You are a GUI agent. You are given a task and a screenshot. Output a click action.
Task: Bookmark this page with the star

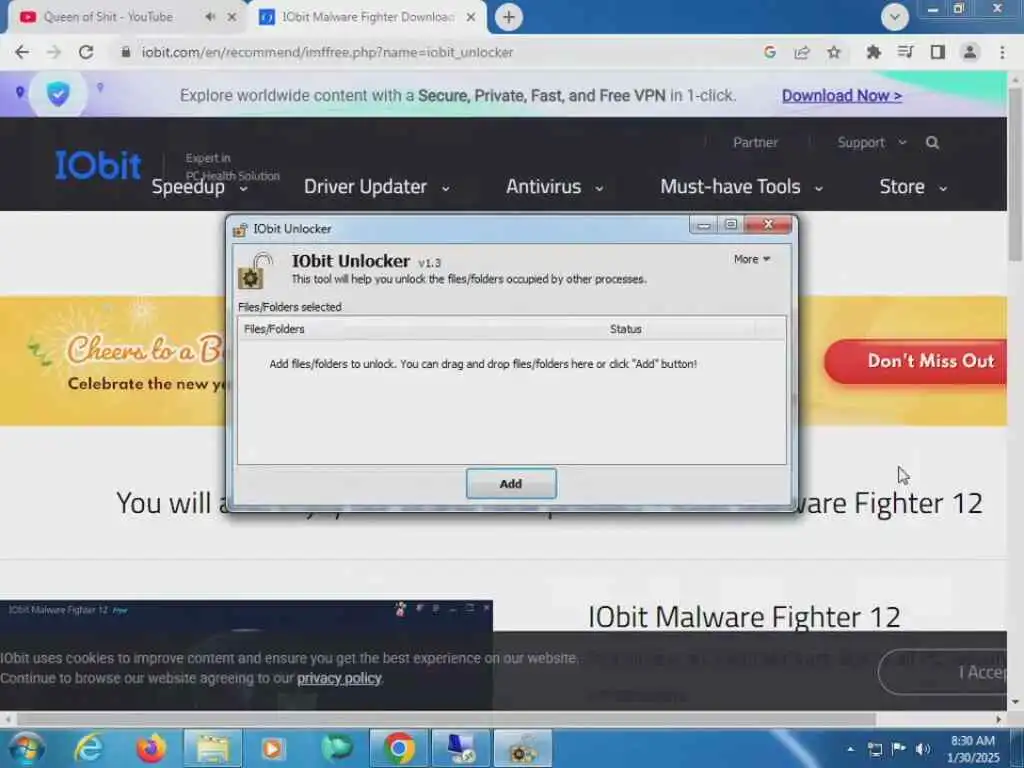[834, 52]
